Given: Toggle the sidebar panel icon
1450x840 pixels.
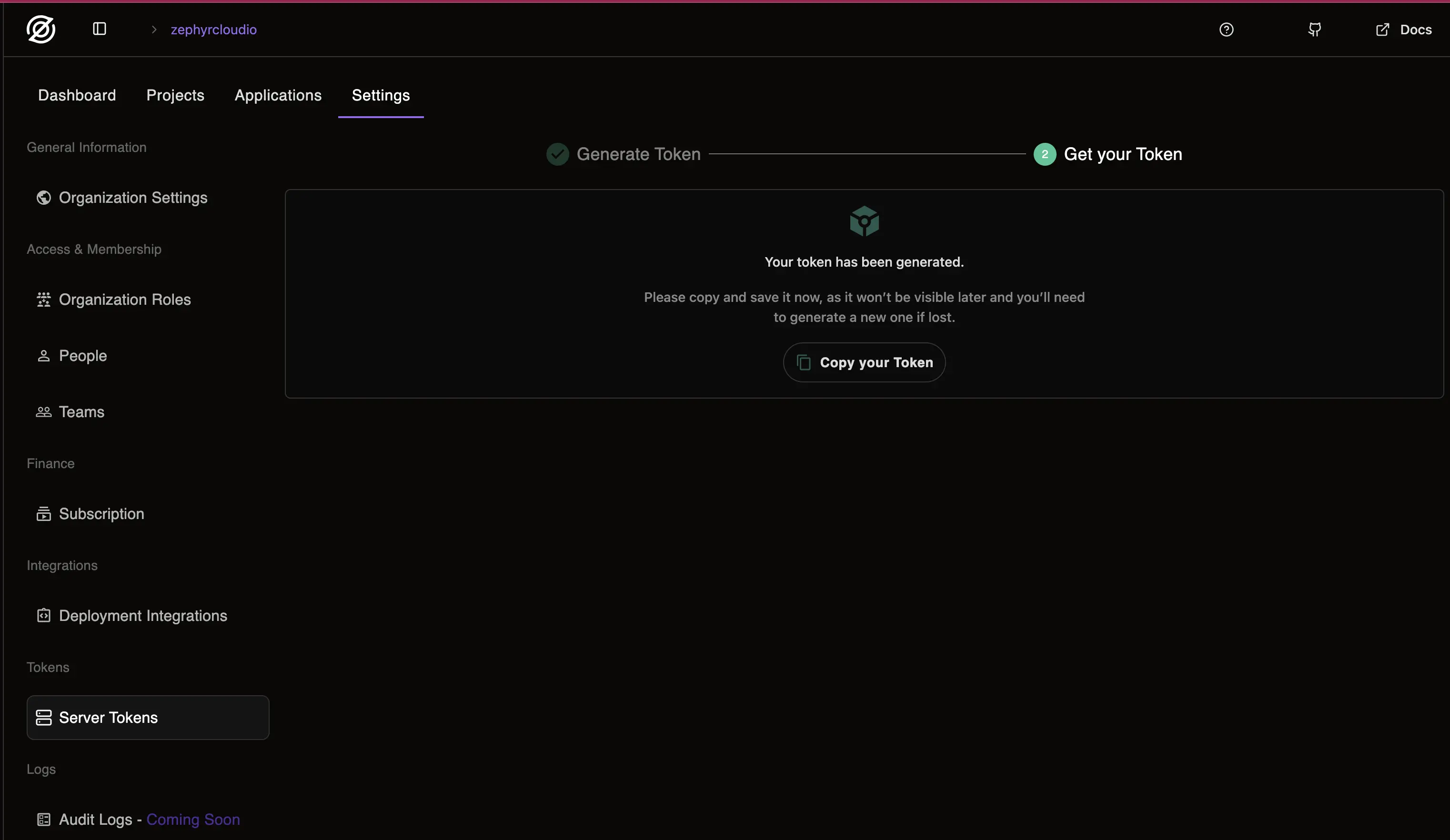Looking at the screenshot, I should pos(99,29).
